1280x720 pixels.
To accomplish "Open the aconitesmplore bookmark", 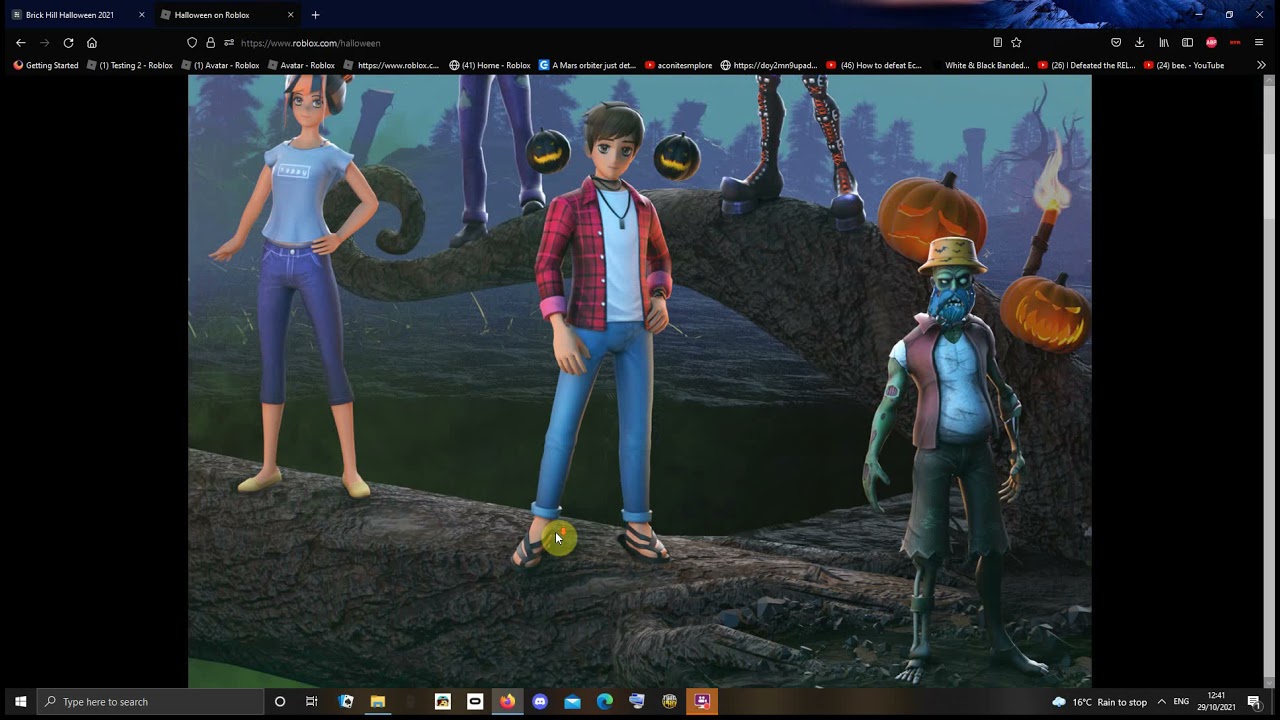I will (x=679, y=65).
